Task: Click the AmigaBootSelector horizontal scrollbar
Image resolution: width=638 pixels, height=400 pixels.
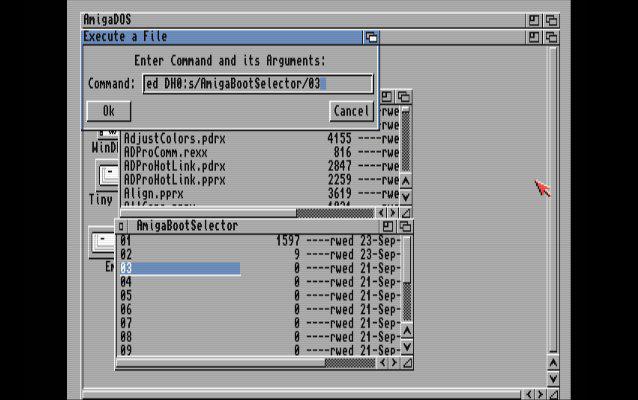Action: coord(246,363)
